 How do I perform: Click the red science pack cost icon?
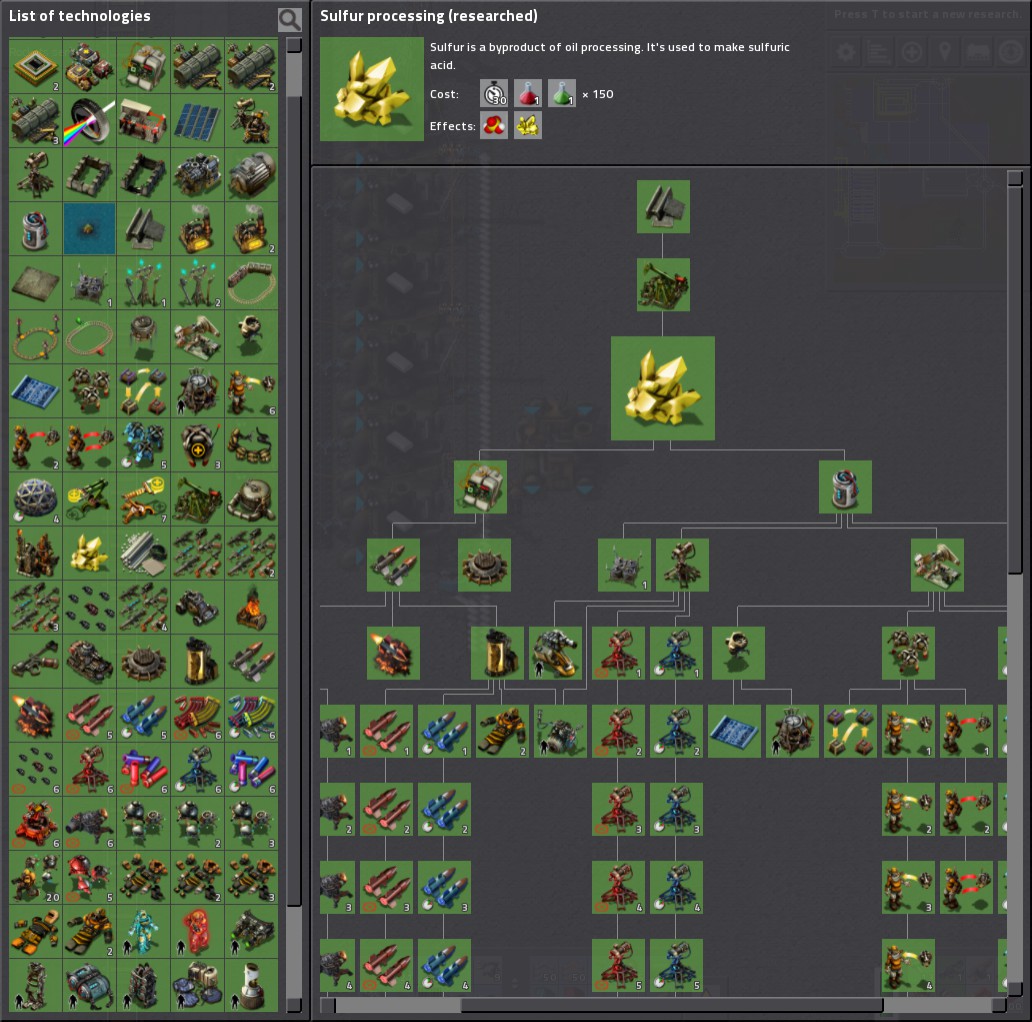(x=528, y=93)
